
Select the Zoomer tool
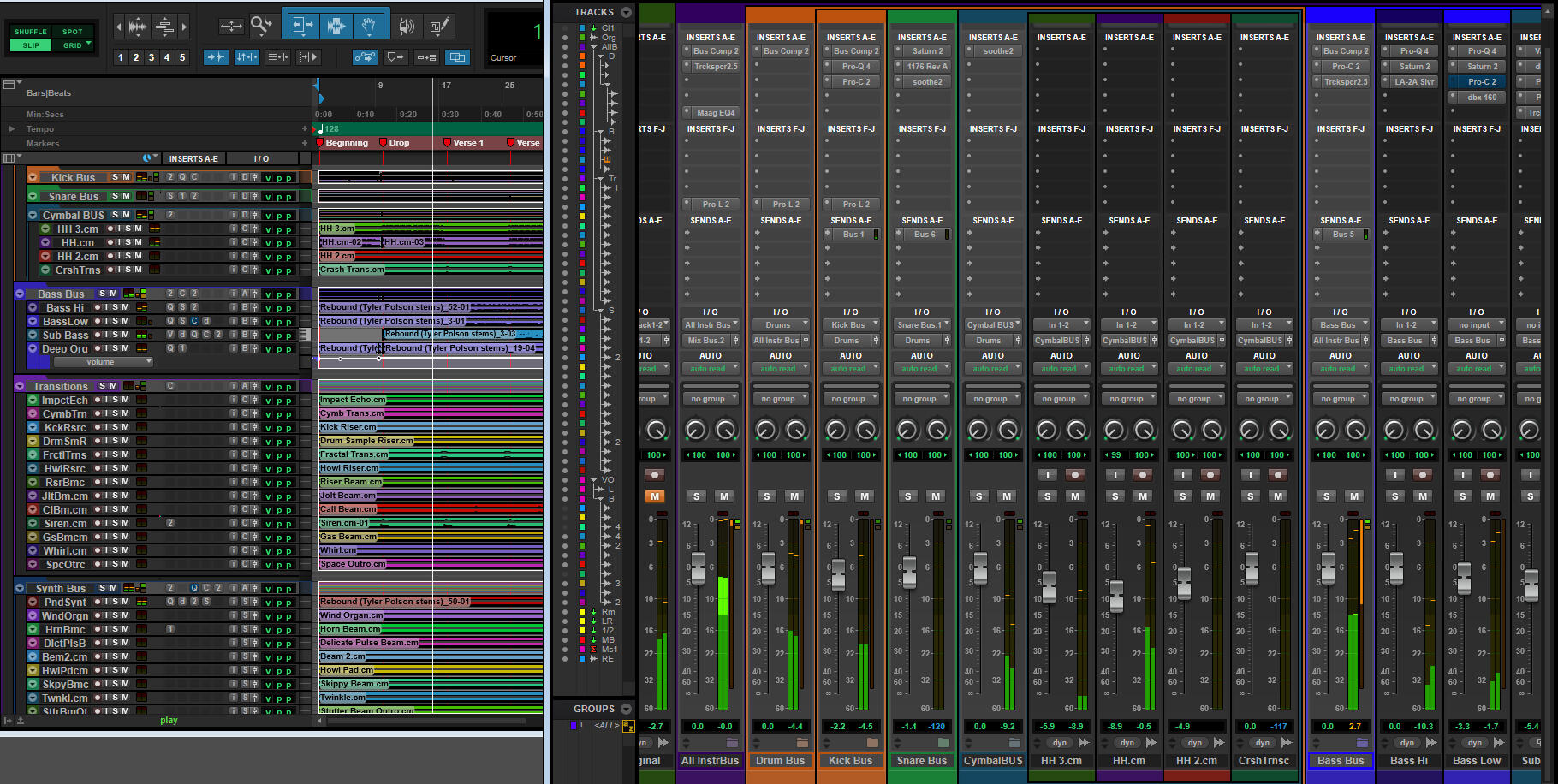click(261, 26)
